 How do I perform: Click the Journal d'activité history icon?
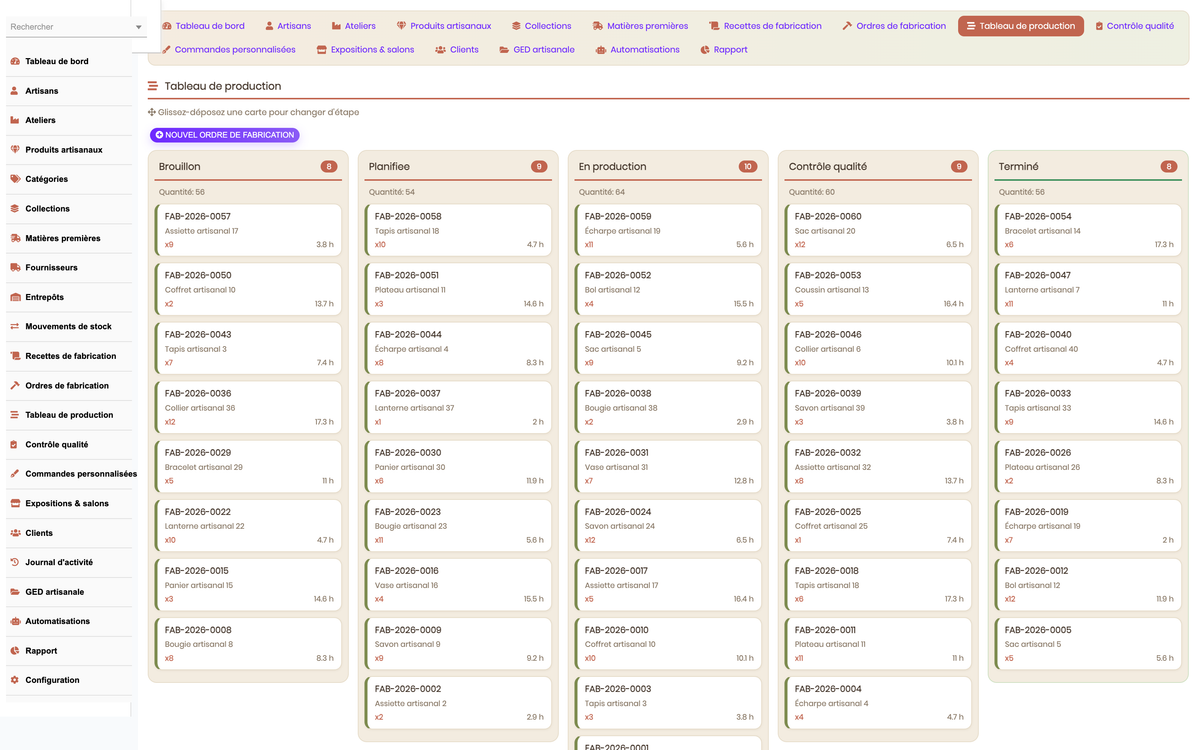pos(15,563)
